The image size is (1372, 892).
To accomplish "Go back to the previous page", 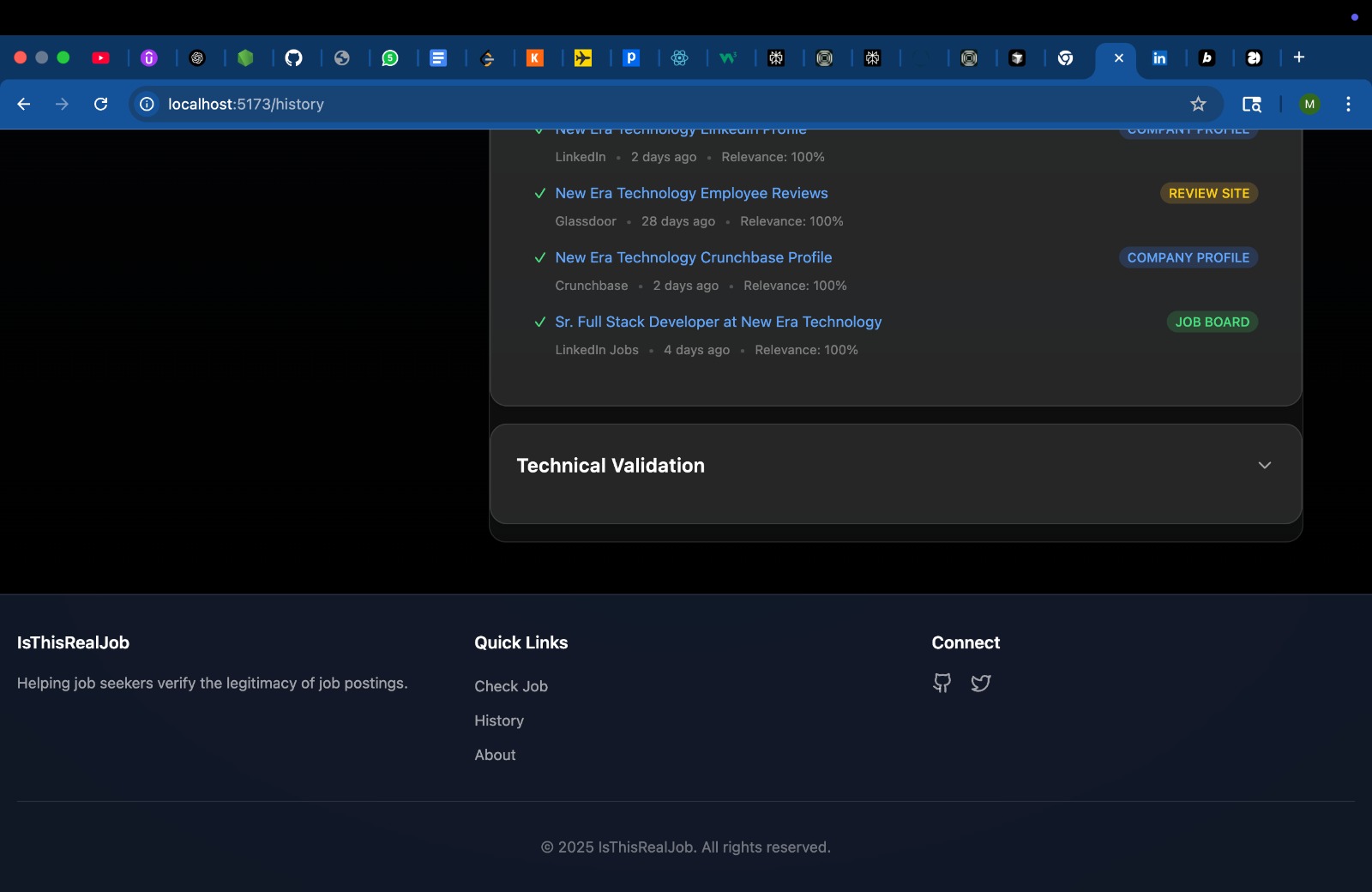I will click(x=24, y=104).
